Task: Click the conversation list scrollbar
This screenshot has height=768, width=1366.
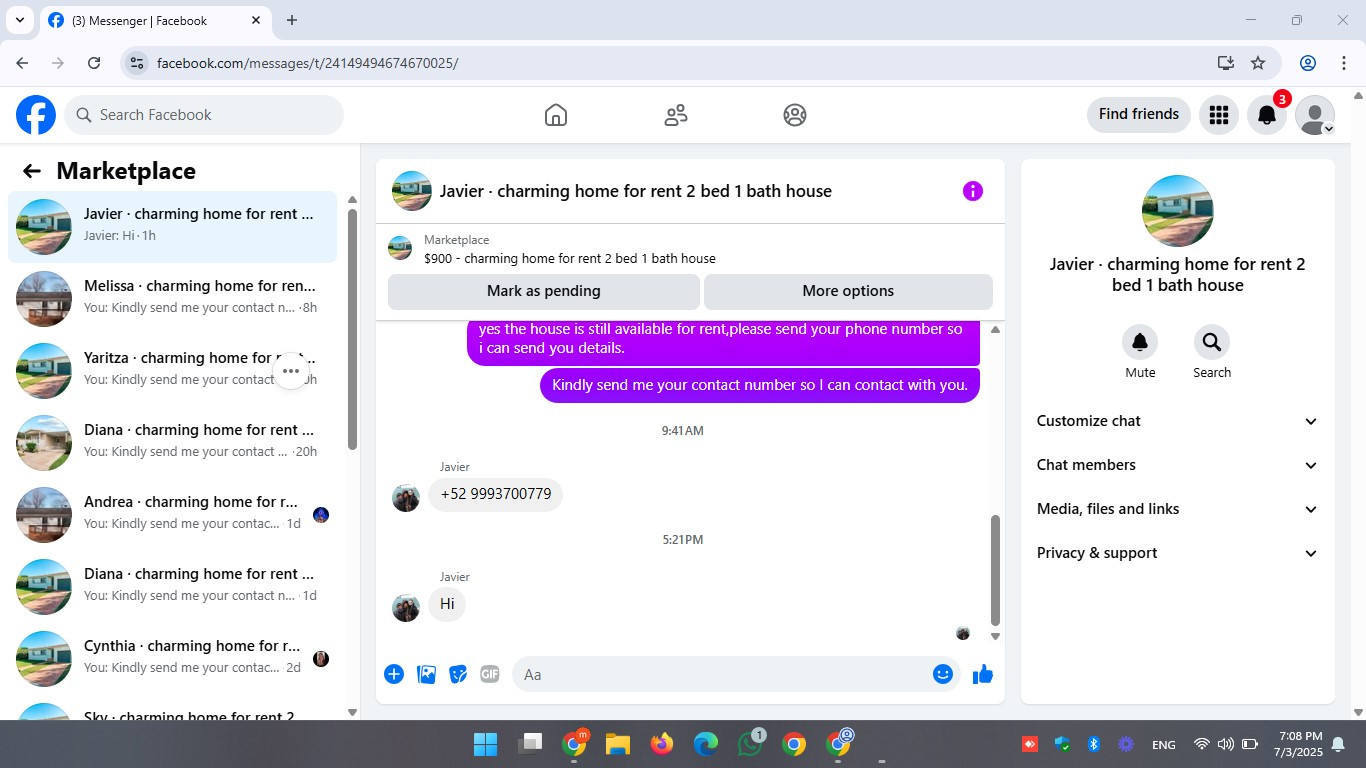Action: coord(352,330)
